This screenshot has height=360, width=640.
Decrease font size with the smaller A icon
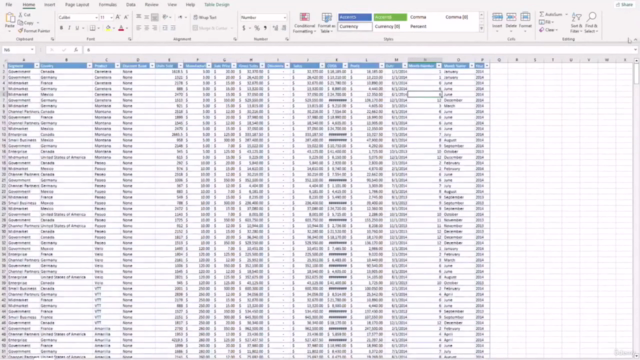pyautogui.click(x=126, y=17)
